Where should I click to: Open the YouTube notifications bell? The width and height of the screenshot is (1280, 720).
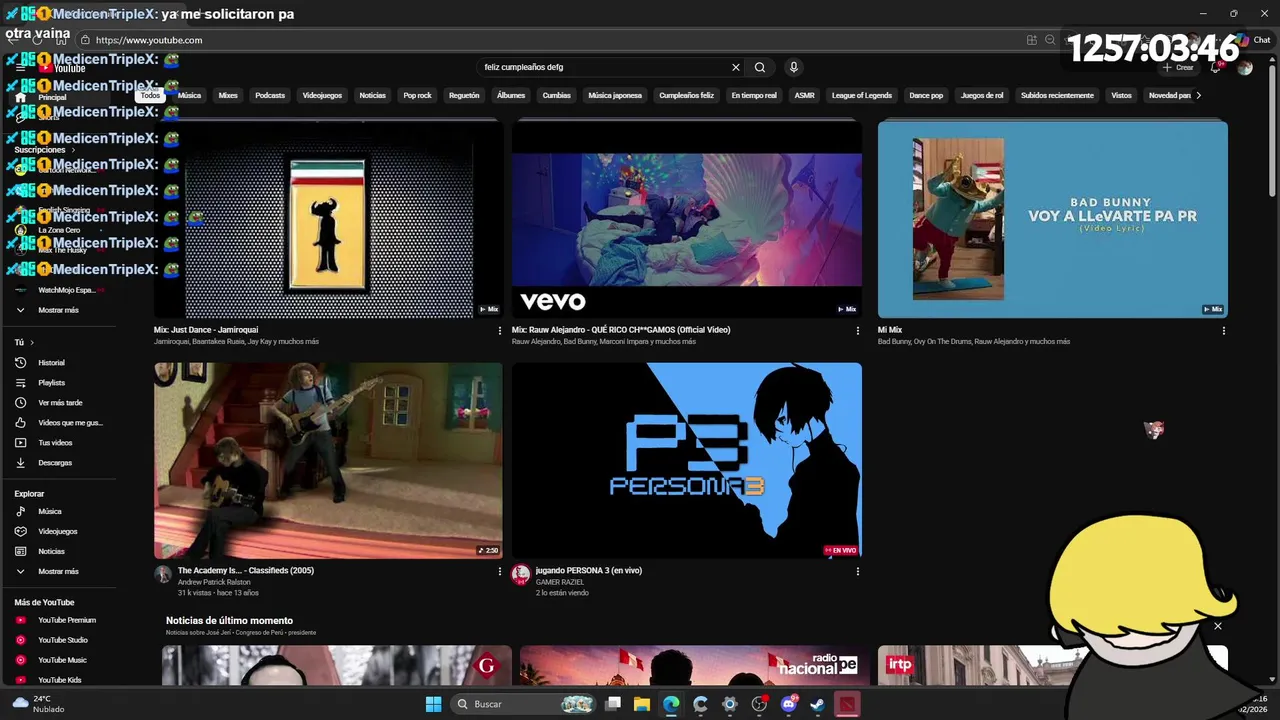click(1215, 67)
